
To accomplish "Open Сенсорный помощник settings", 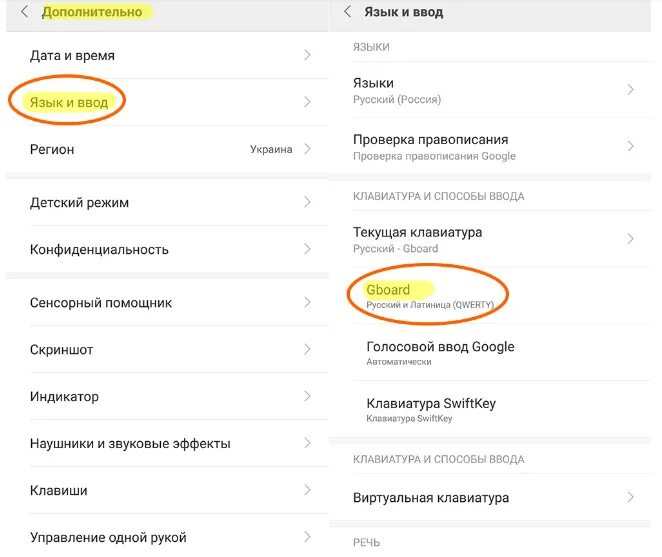I will click(101, 303).
